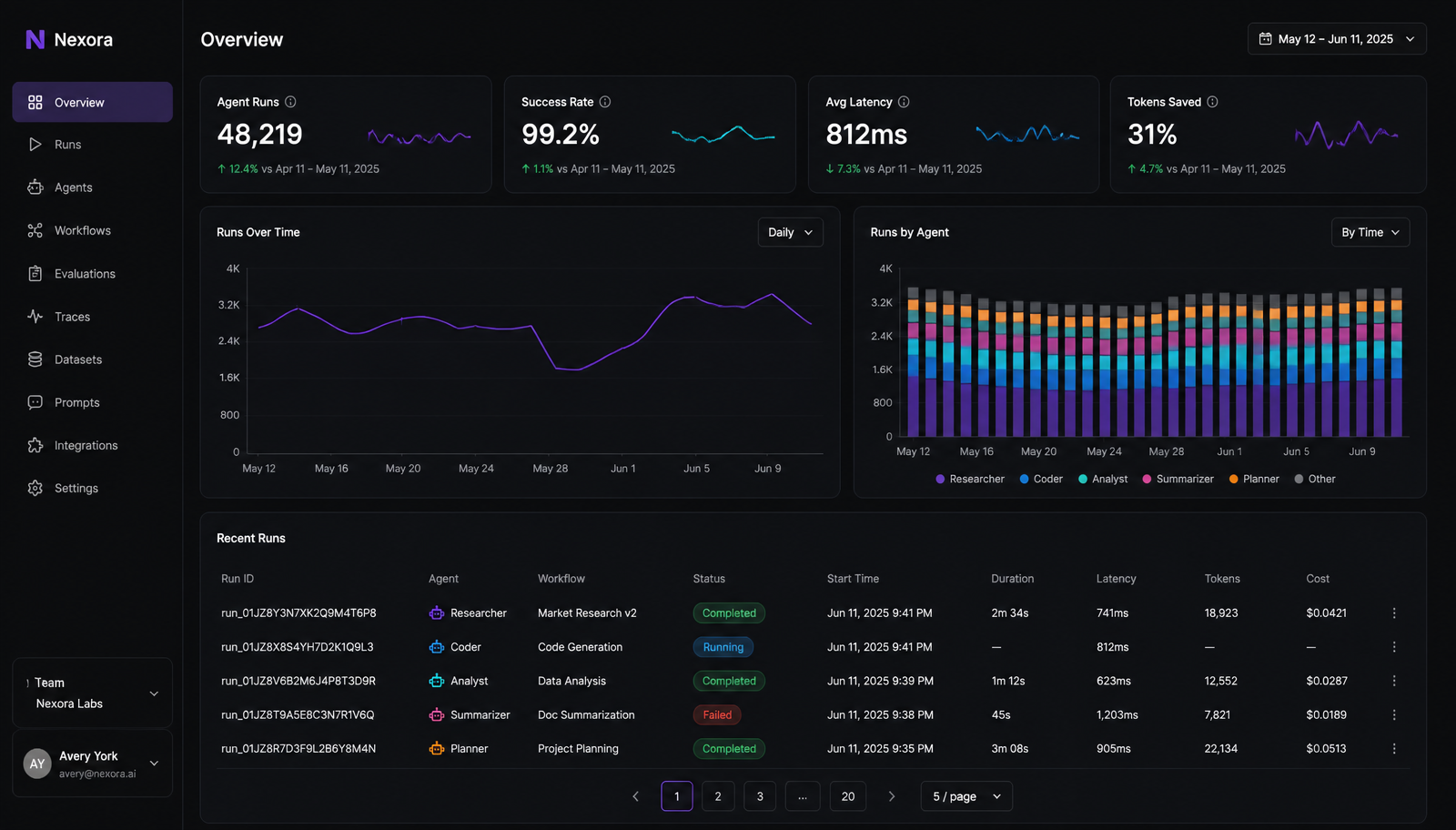The height and width of the screenshot is (830, 1456).
Task: Expand the Avery York account menu
Action: tap(93, 764)
